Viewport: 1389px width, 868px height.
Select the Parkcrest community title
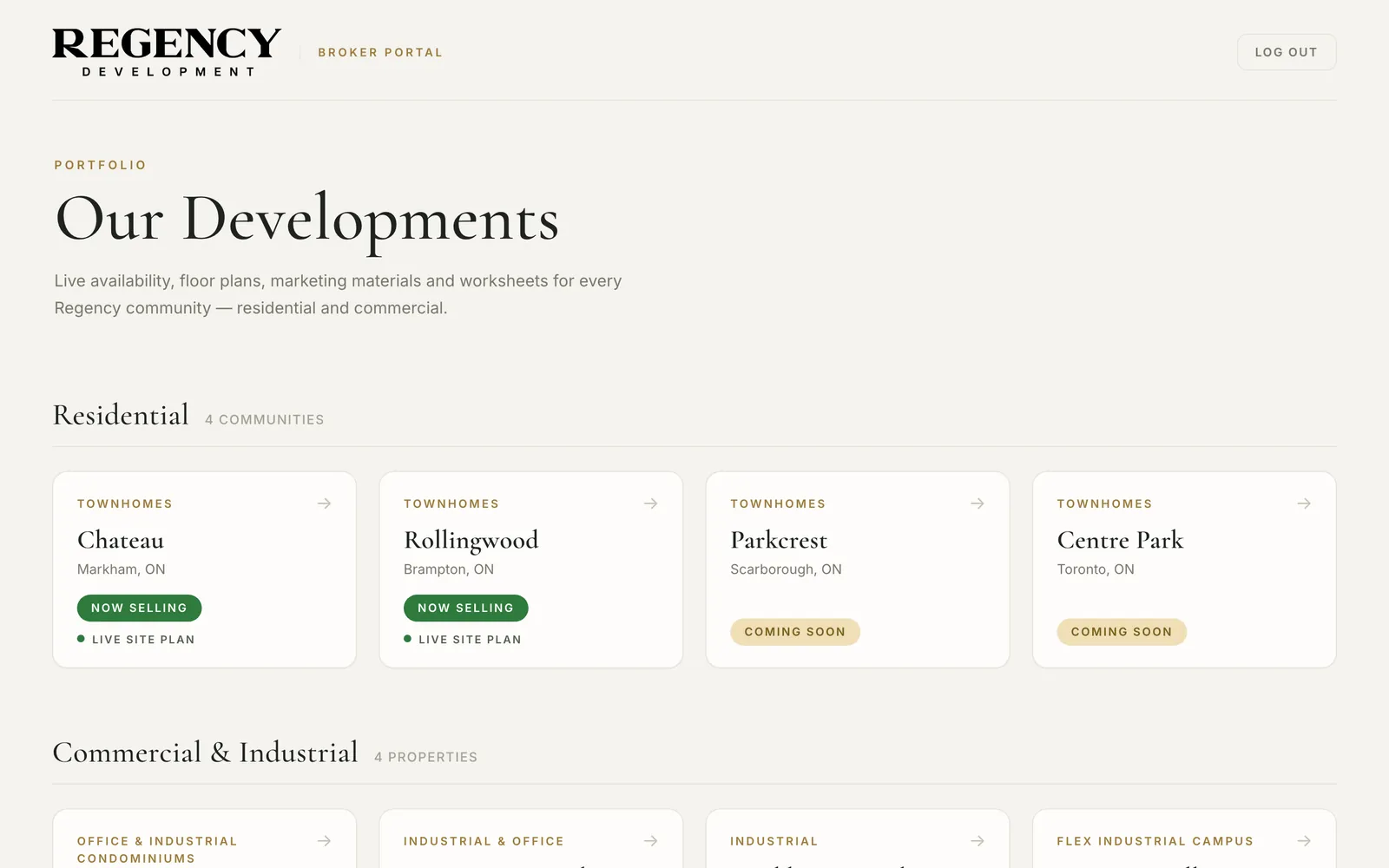(779, 540)
